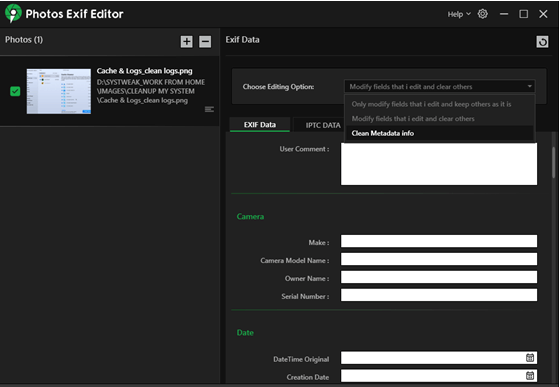Open the settings gear icon
The height and width of the screenshot is (387, 560).
482,14
